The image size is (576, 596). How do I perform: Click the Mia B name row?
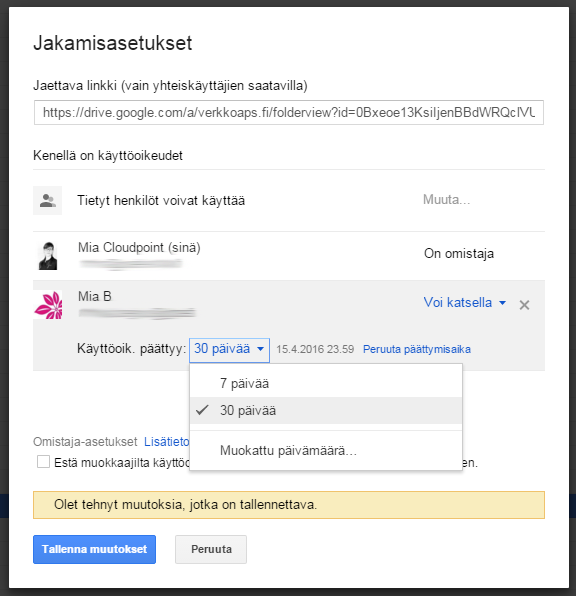coord(289,305)
